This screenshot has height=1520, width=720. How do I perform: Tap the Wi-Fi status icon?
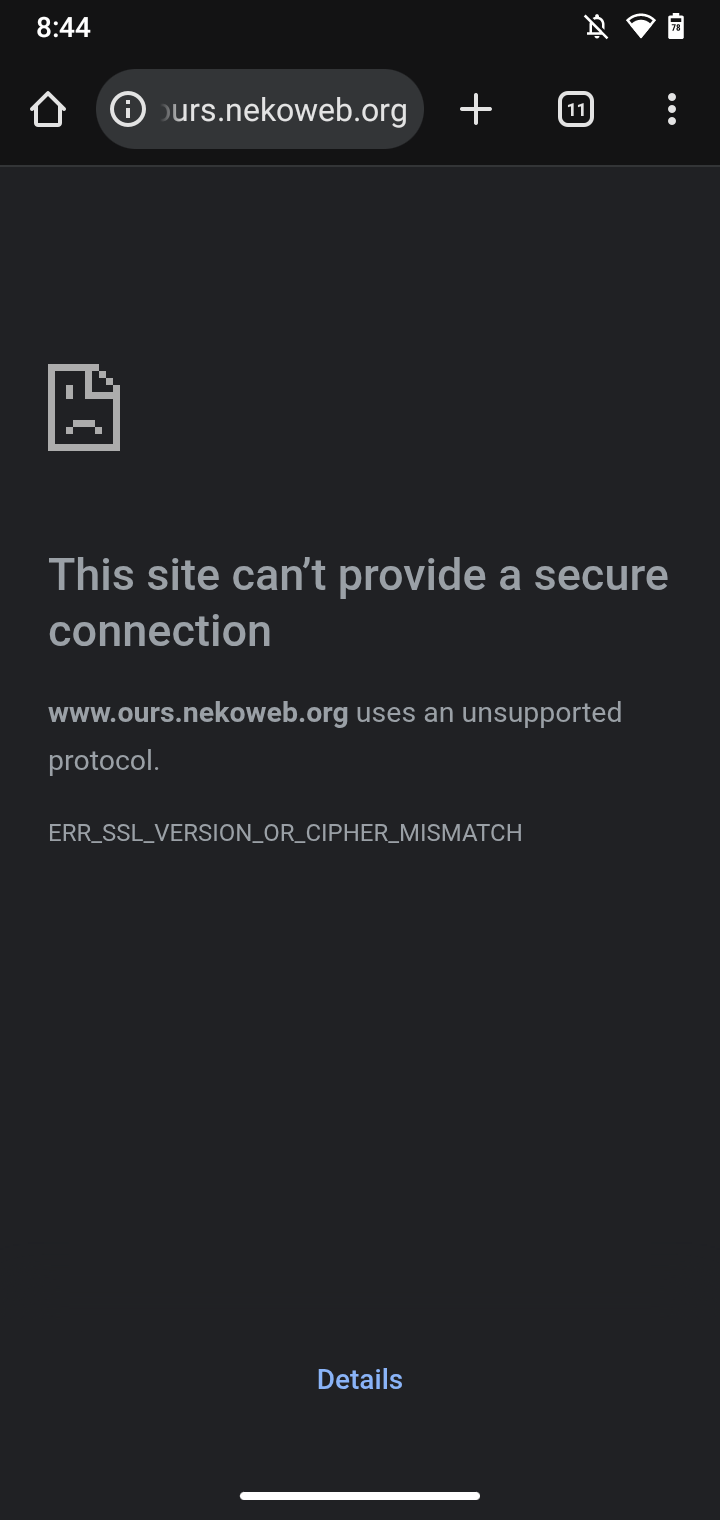(x=640, y=27)
